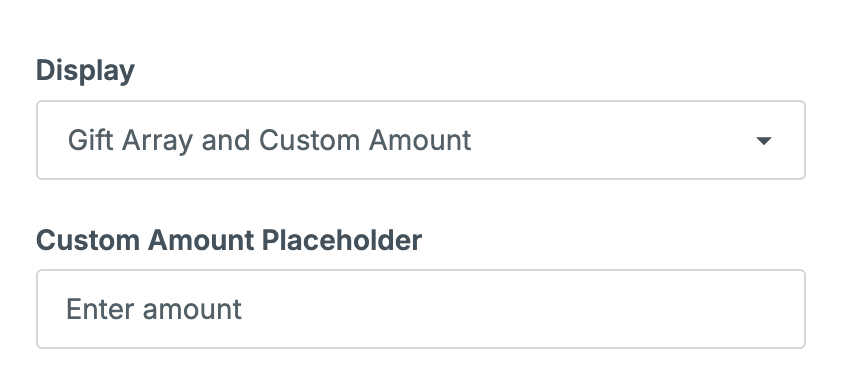Click the word 'amount' in the text input

coord(192,310)
